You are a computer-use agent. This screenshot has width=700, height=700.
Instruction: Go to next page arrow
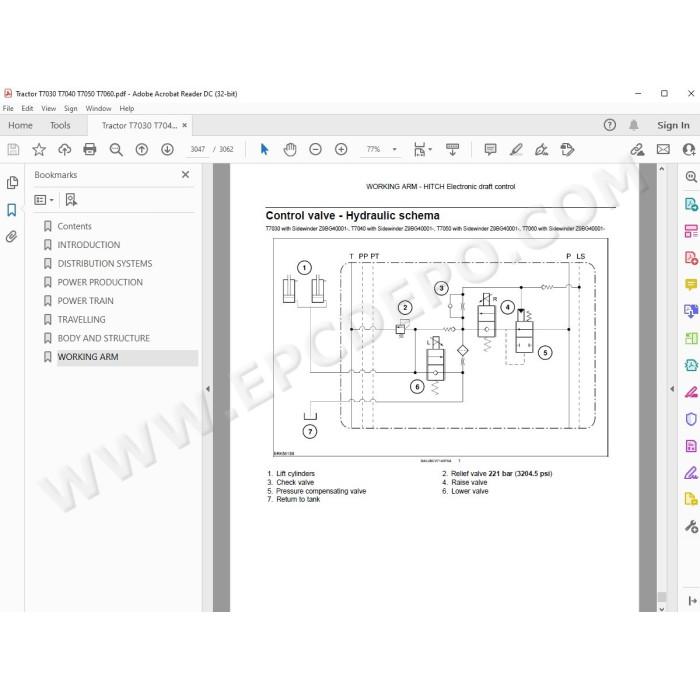(x=167, y=149)
